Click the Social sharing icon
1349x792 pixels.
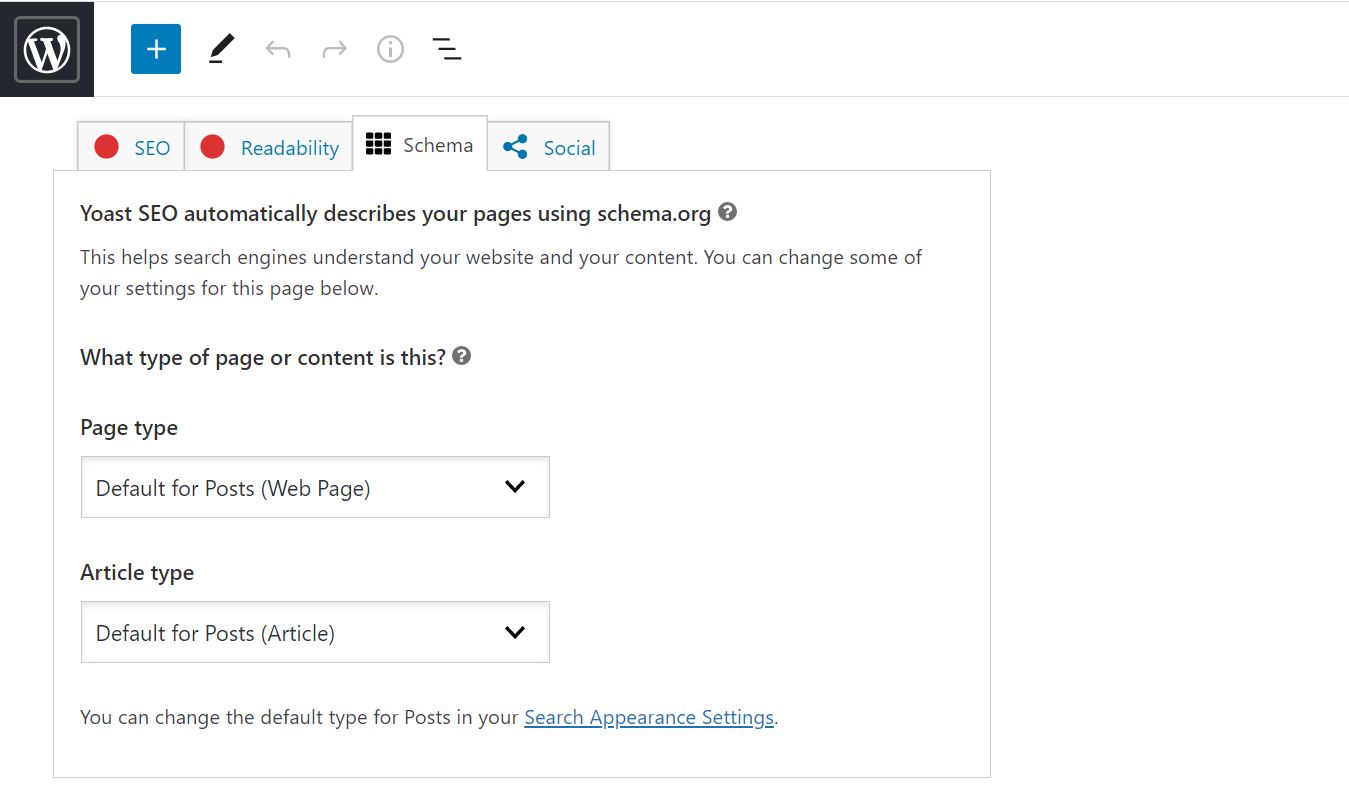515,146
